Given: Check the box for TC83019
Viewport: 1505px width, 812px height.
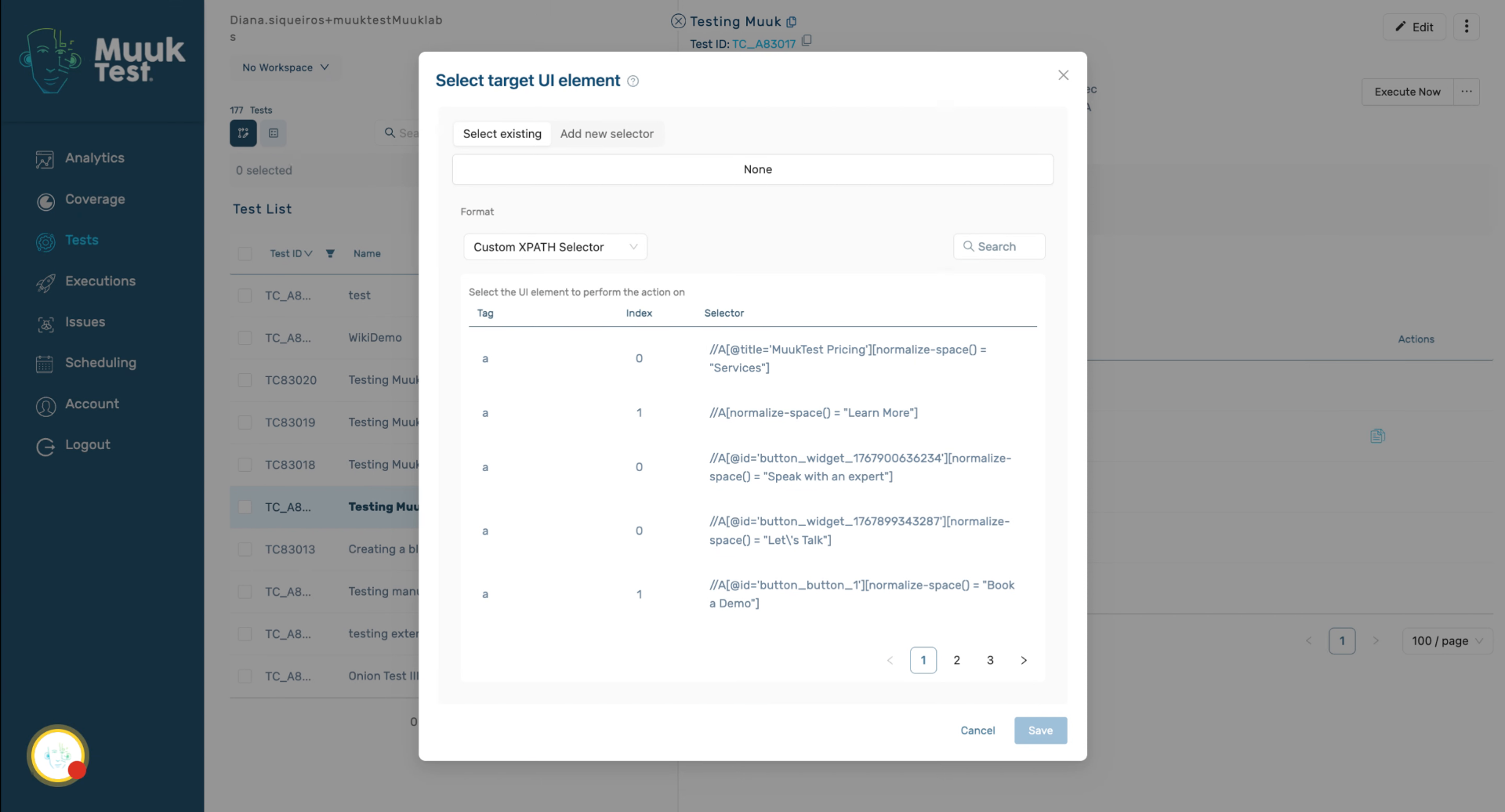Looking at the screenshot, I should click(245, 422).
